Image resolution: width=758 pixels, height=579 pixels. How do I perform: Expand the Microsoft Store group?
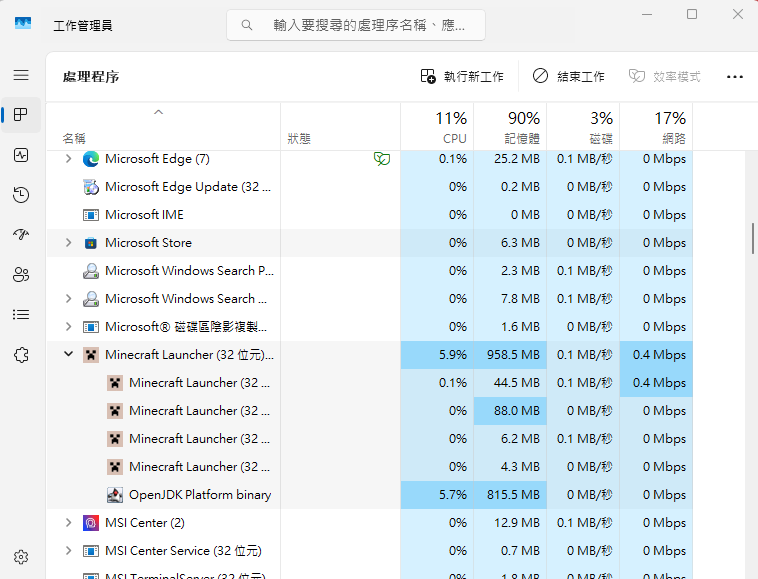pos(69,243)
